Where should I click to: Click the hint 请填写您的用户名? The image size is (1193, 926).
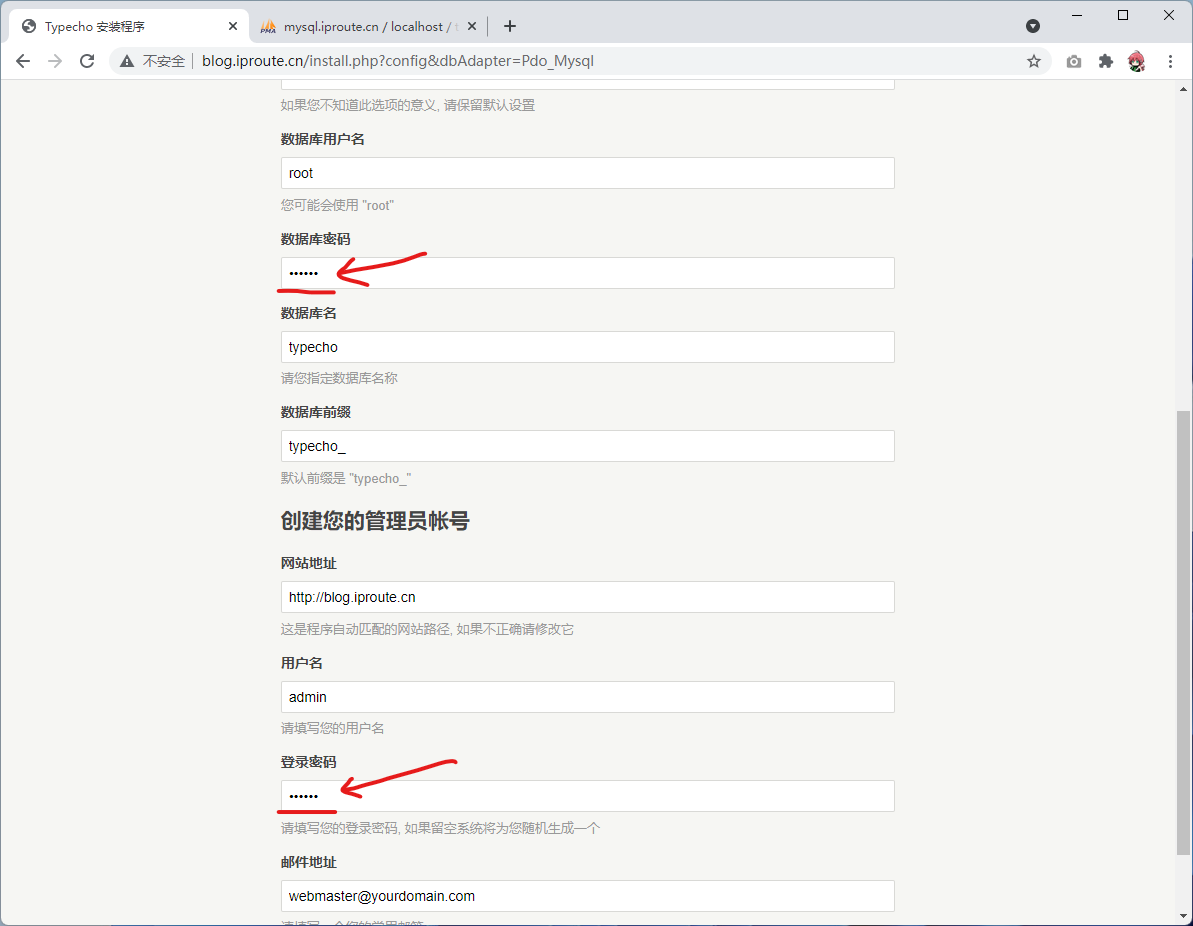point(332,728)
